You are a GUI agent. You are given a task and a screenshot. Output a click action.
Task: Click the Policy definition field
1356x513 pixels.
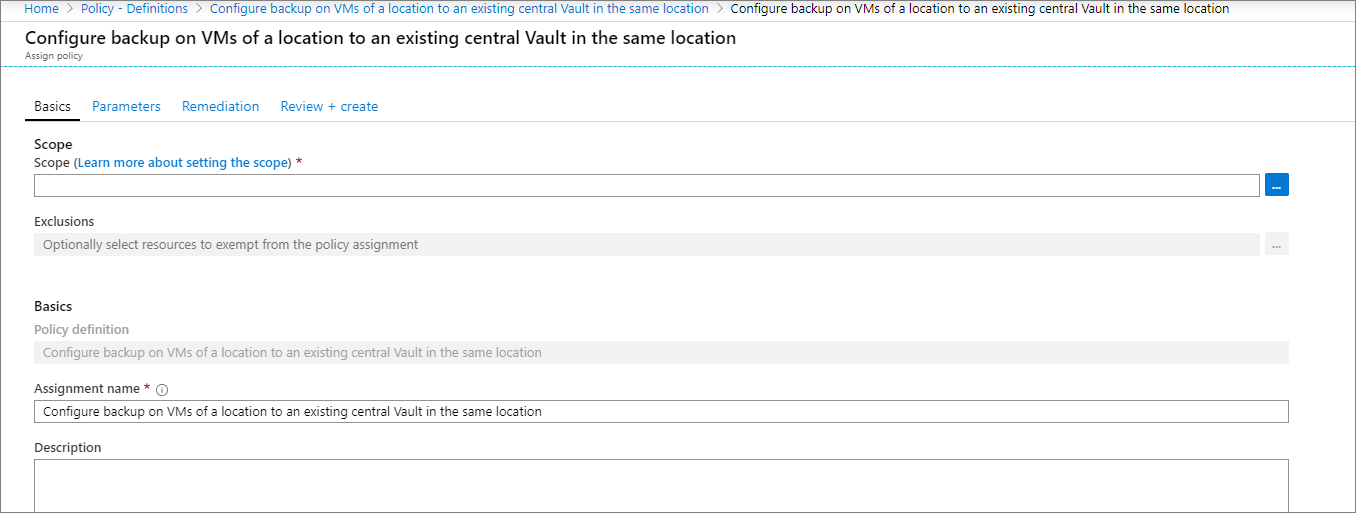pyautogui.click(x=660, y=352)
